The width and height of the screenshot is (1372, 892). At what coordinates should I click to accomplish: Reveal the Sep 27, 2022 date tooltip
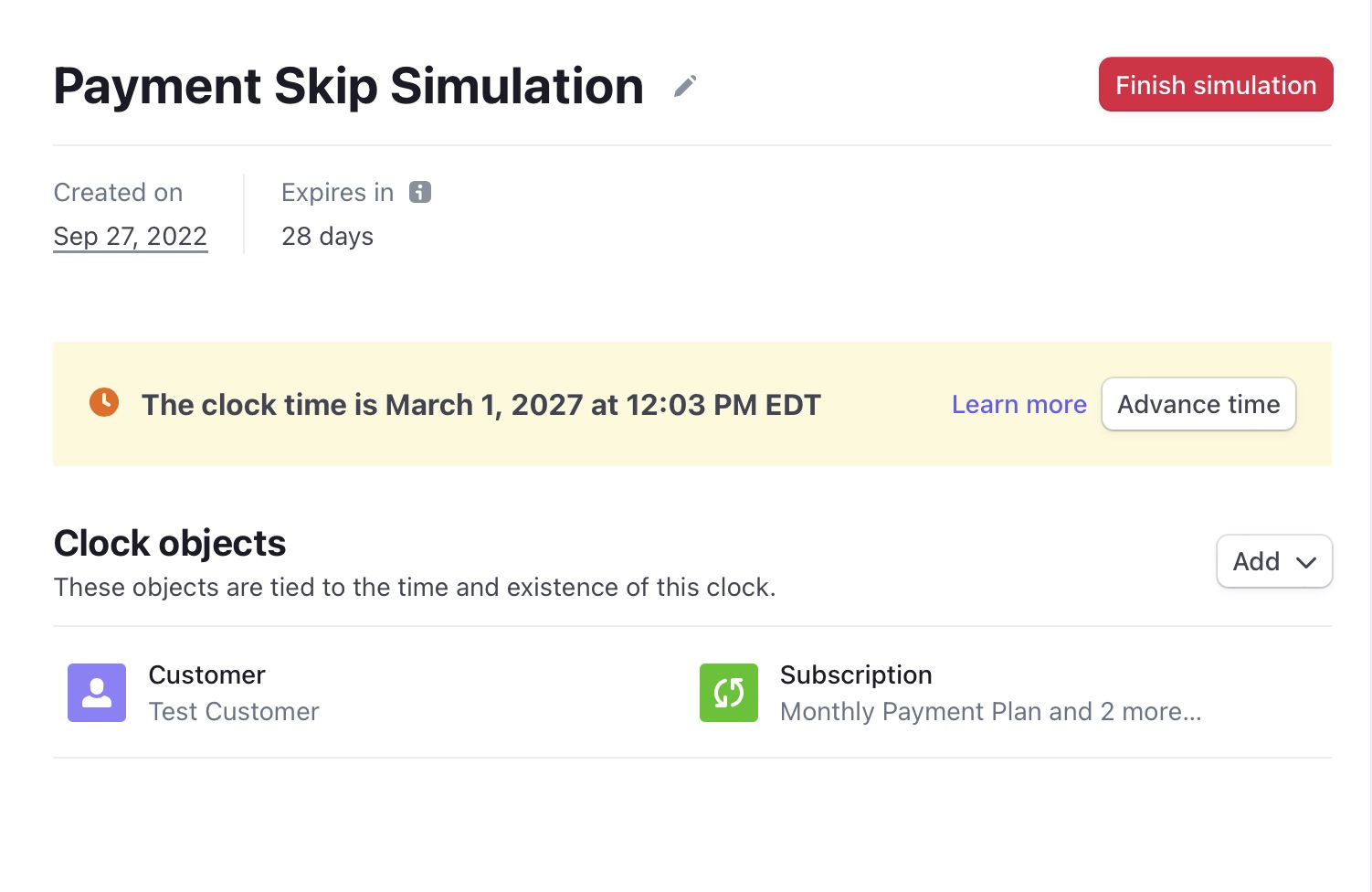pyautogui.click(x=130, y=236)
